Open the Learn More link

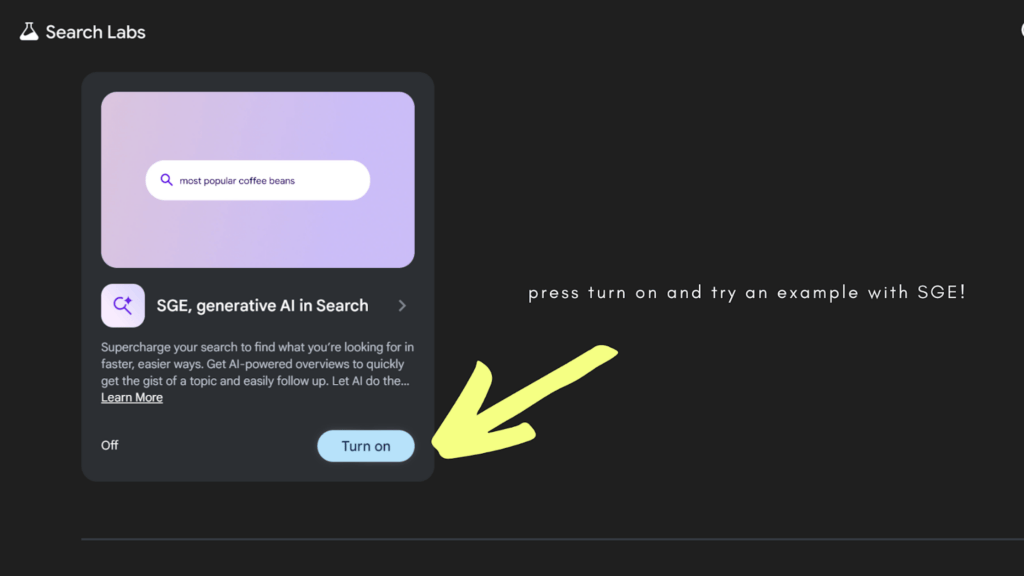(132, 398)
